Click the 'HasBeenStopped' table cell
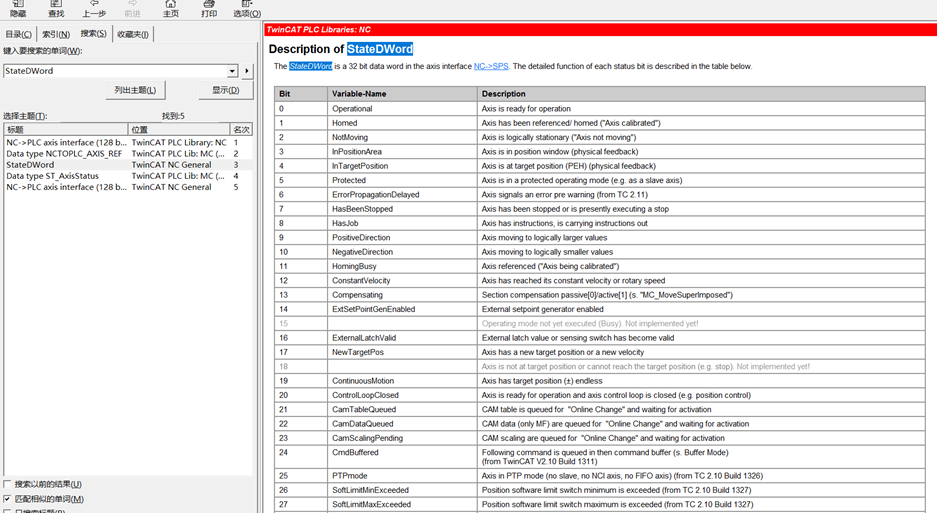The height and width of the screenshot is (513, 937). coord(403,209)
